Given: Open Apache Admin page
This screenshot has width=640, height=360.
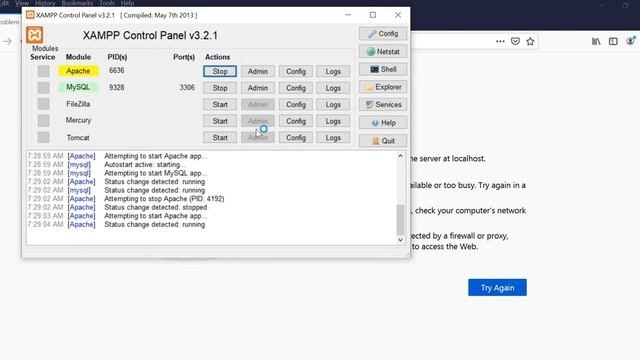Looking at the screenshot, I should [258, 71].
